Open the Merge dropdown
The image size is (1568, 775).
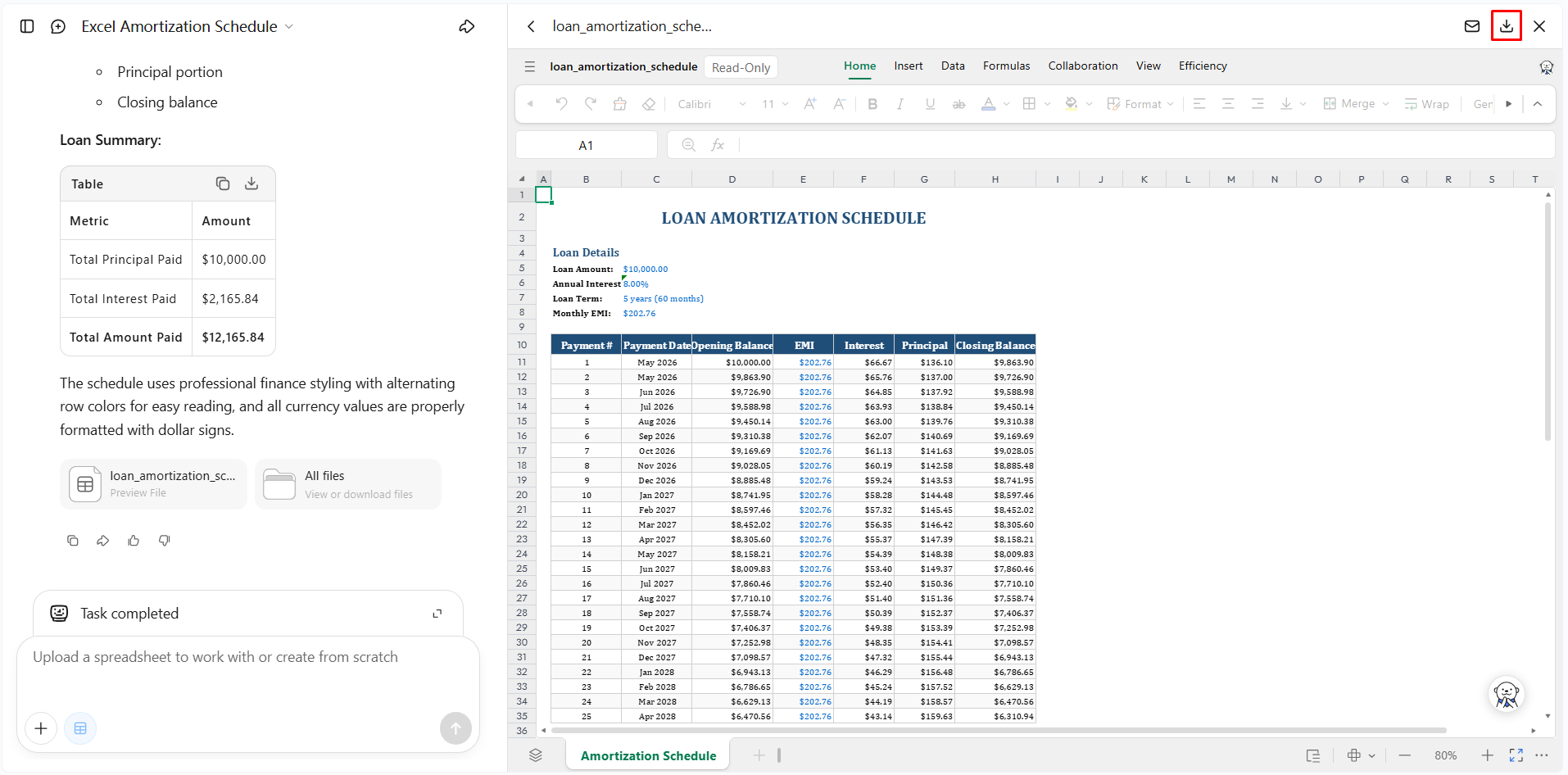(x=1357, y=103)
